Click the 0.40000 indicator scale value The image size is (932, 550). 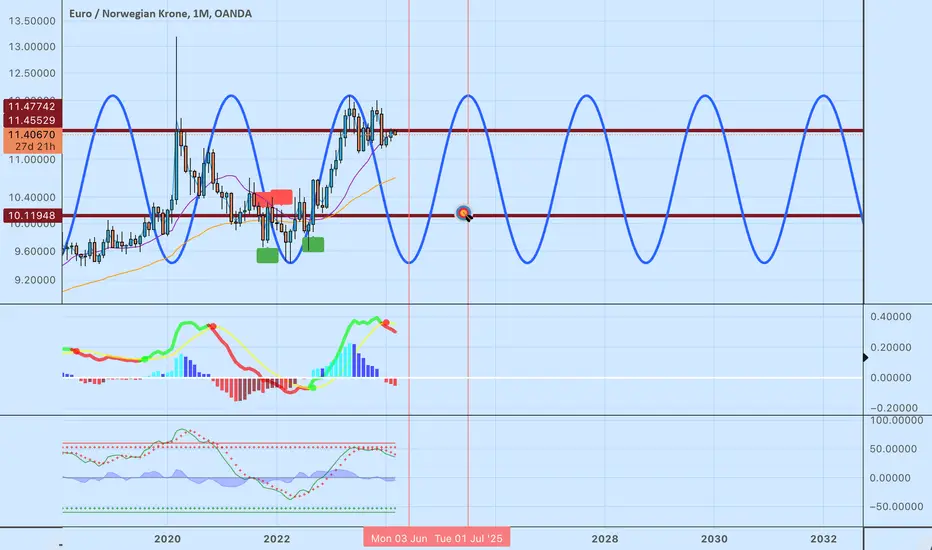890,317
